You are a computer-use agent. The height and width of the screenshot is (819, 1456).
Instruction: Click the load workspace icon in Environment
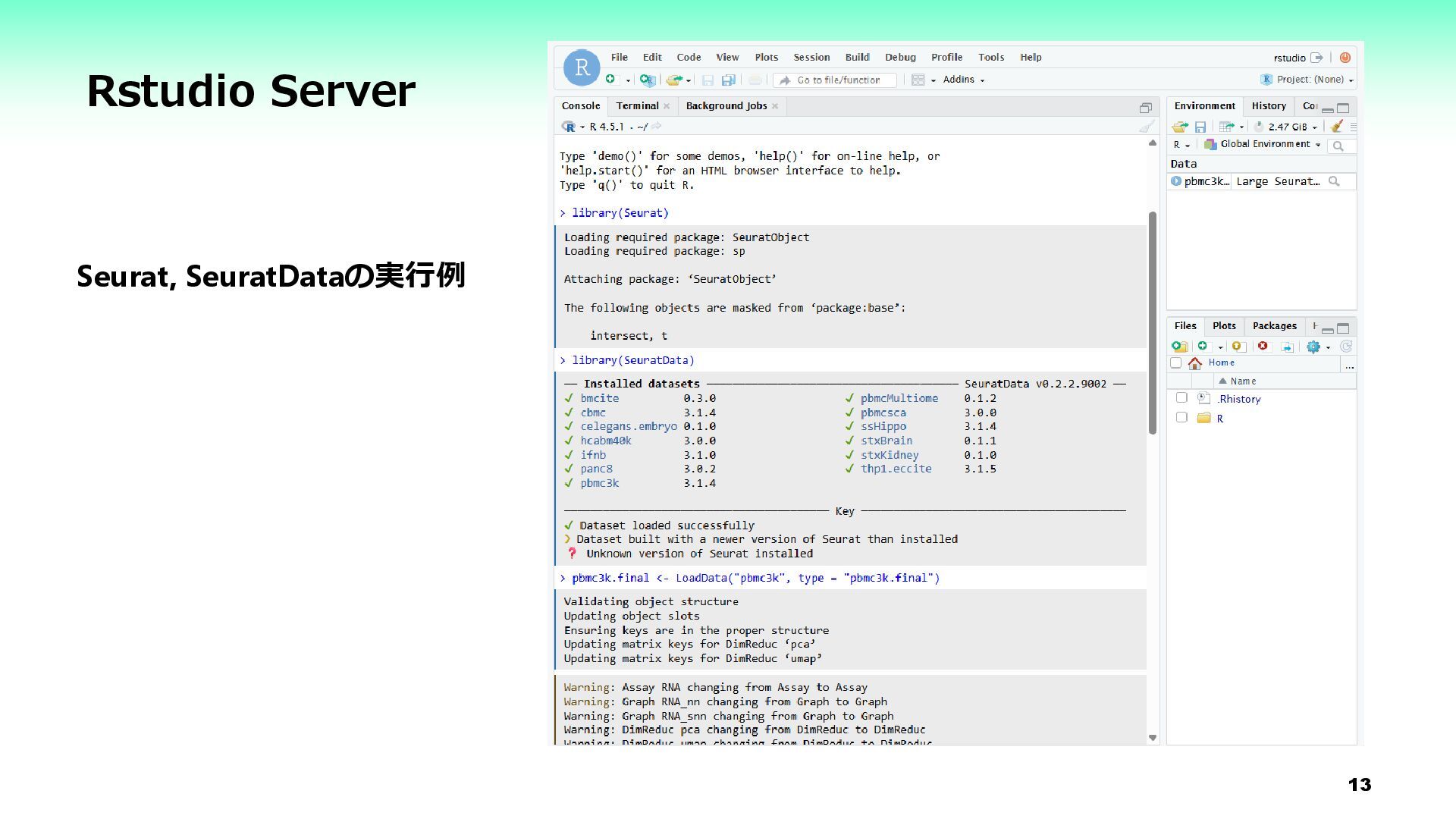point(1180,127)
